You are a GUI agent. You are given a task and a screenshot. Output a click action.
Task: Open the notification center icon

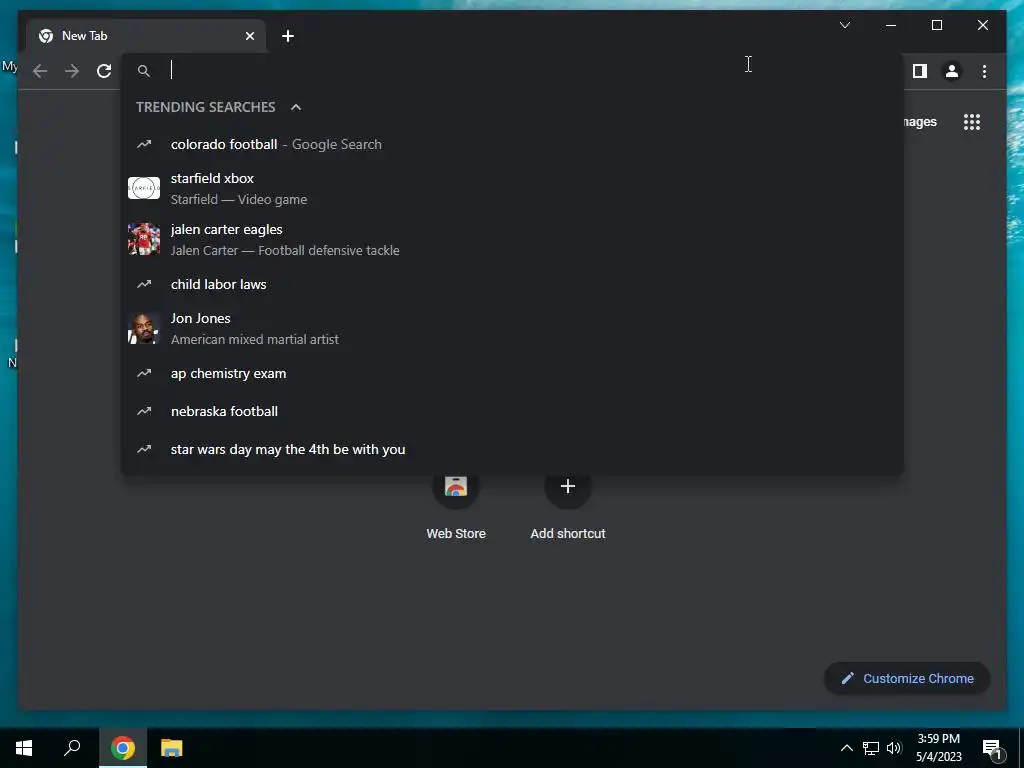point(992,748)
